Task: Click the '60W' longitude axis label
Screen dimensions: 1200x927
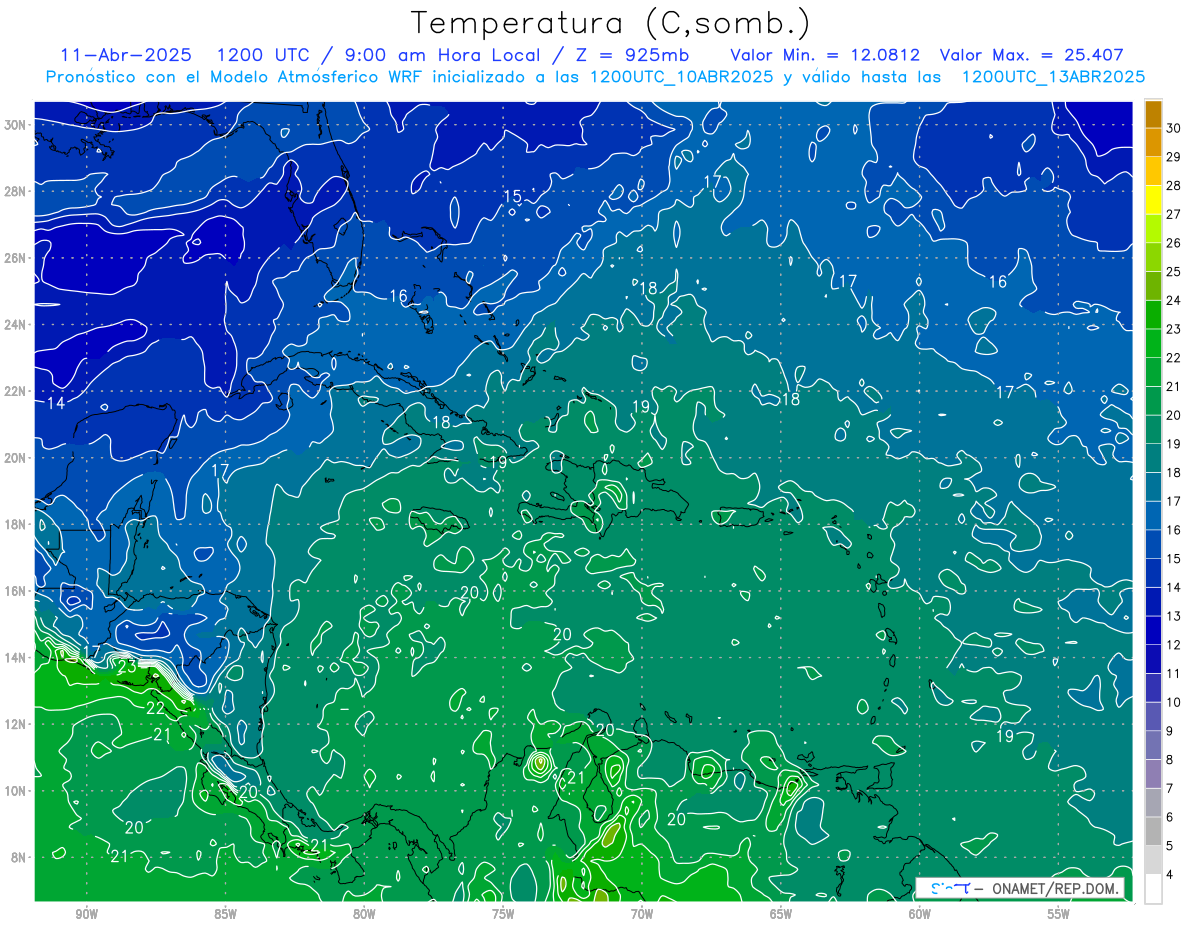Action: click(x=920, y=914)
